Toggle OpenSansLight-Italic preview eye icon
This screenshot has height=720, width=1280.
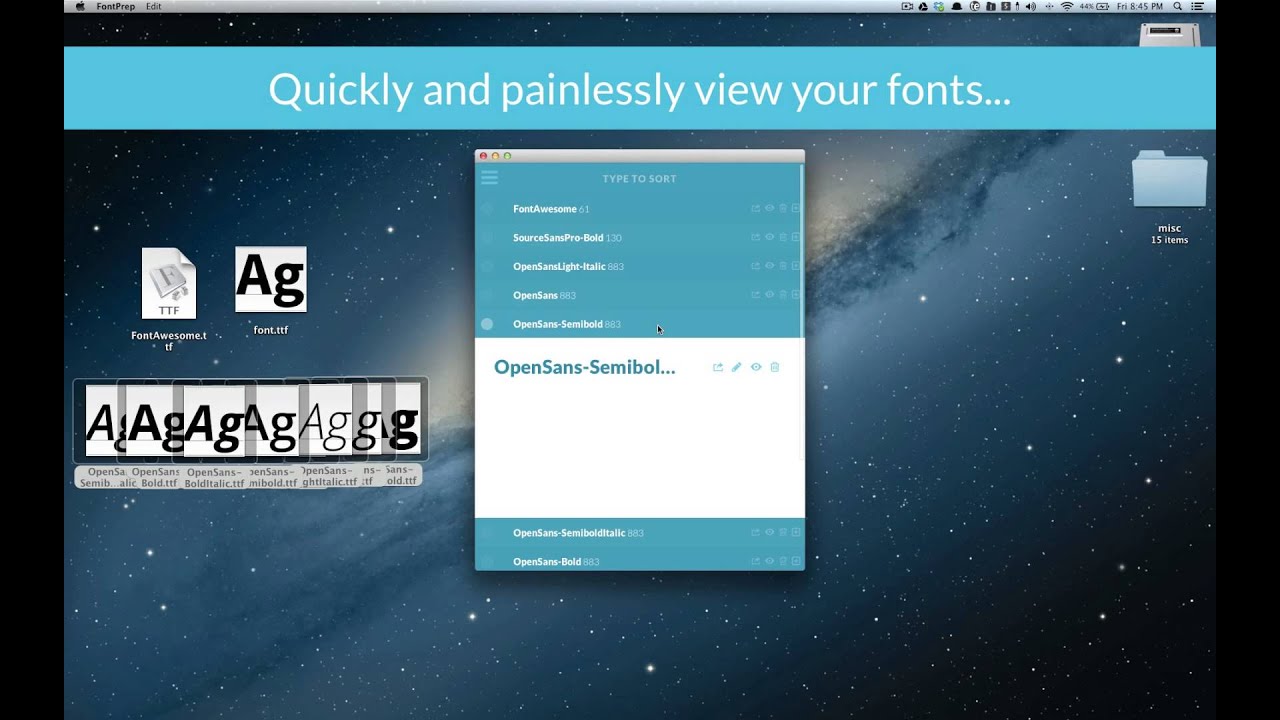pyautogui.click(x=770, y=266)
